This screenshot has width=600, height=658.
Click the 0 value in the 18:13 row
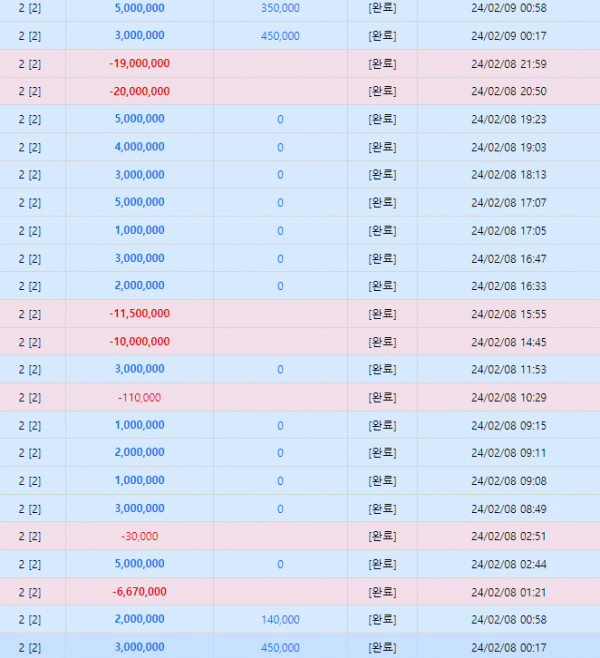280,175
